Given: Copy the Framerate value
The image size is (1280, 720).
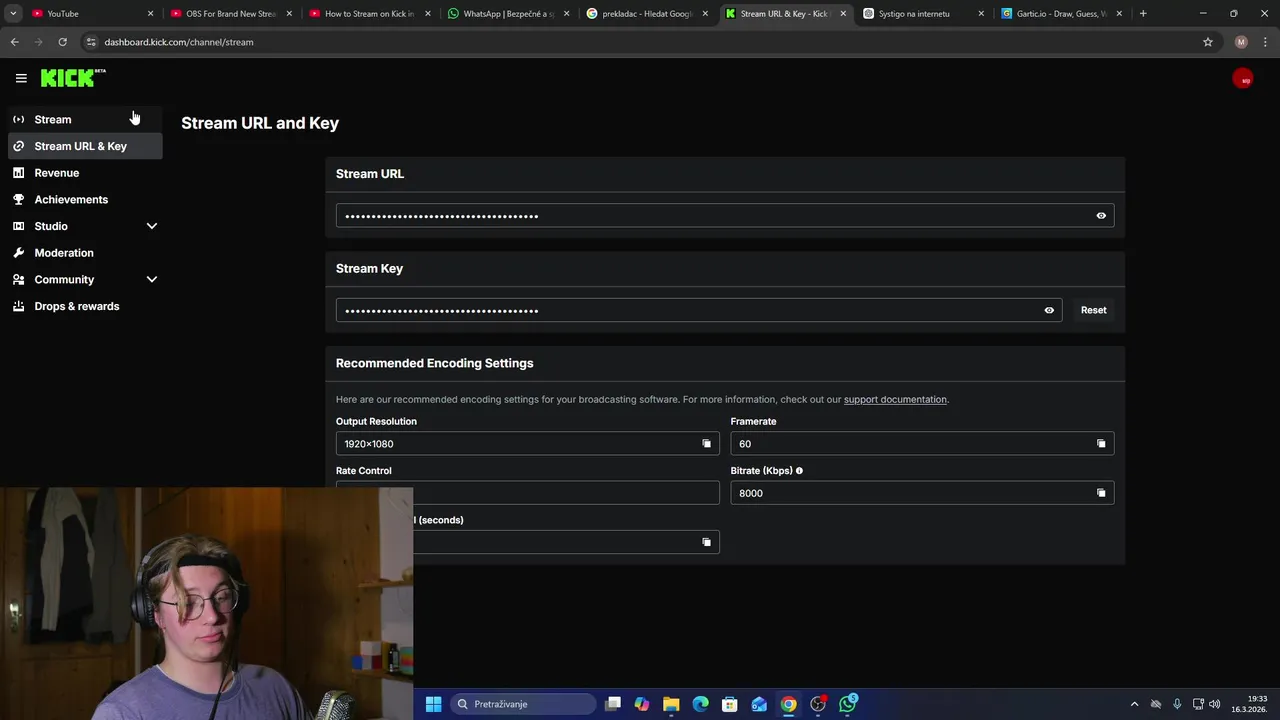Looking at the screenshot, I should coord(1101,444).
